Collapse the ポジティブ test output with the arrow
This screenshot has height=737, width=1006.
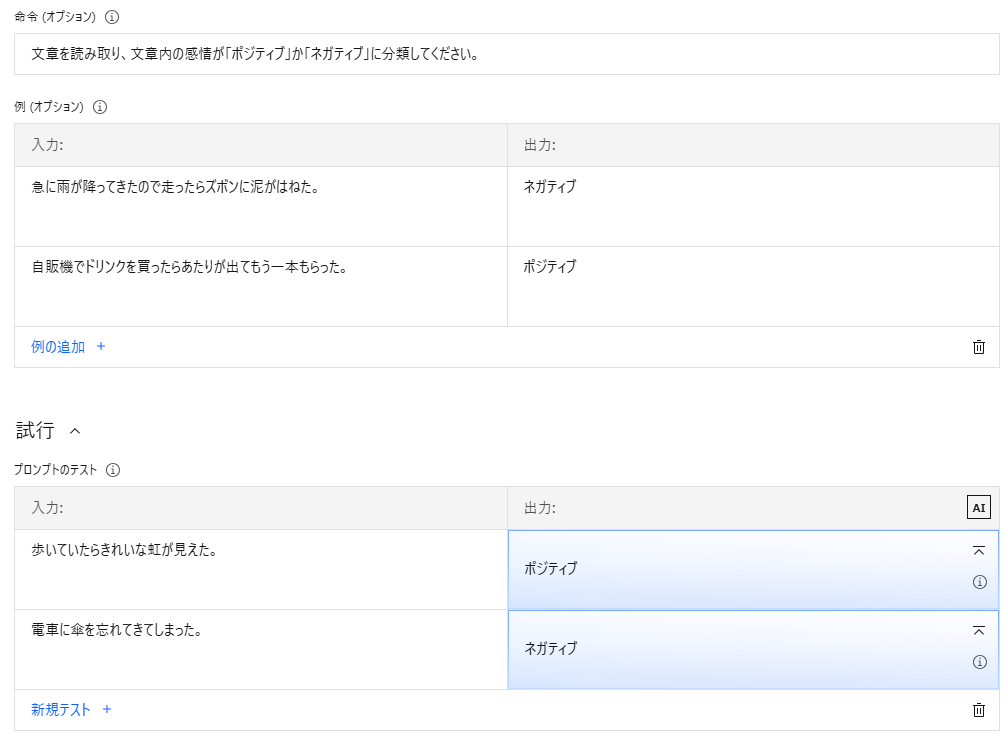978,551
